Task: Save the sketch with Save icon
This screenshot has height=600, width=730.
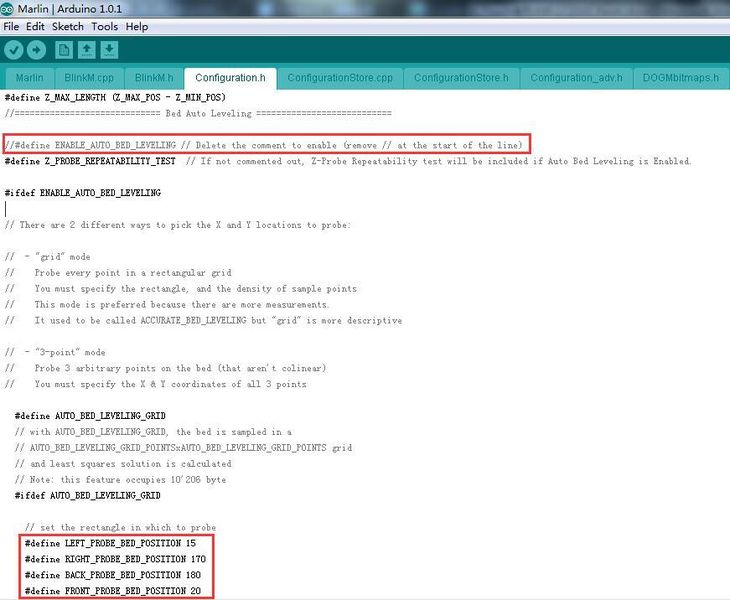Action: pyautogui.click(x=109, y=50)
